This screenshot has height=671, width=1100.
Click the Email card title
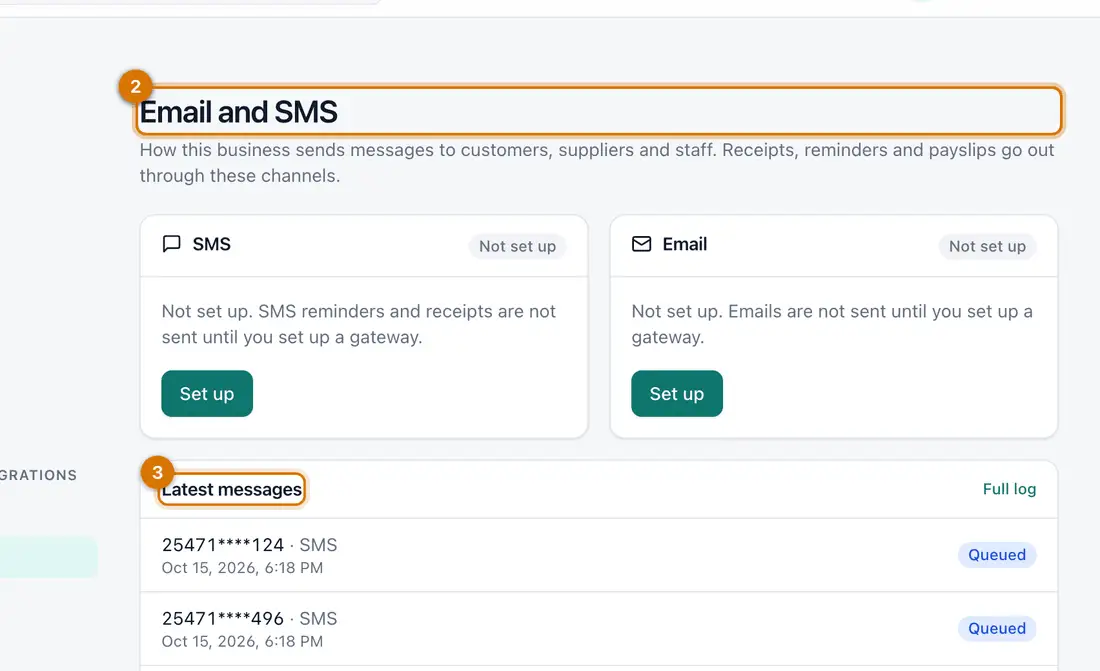(x=685, y=244)
